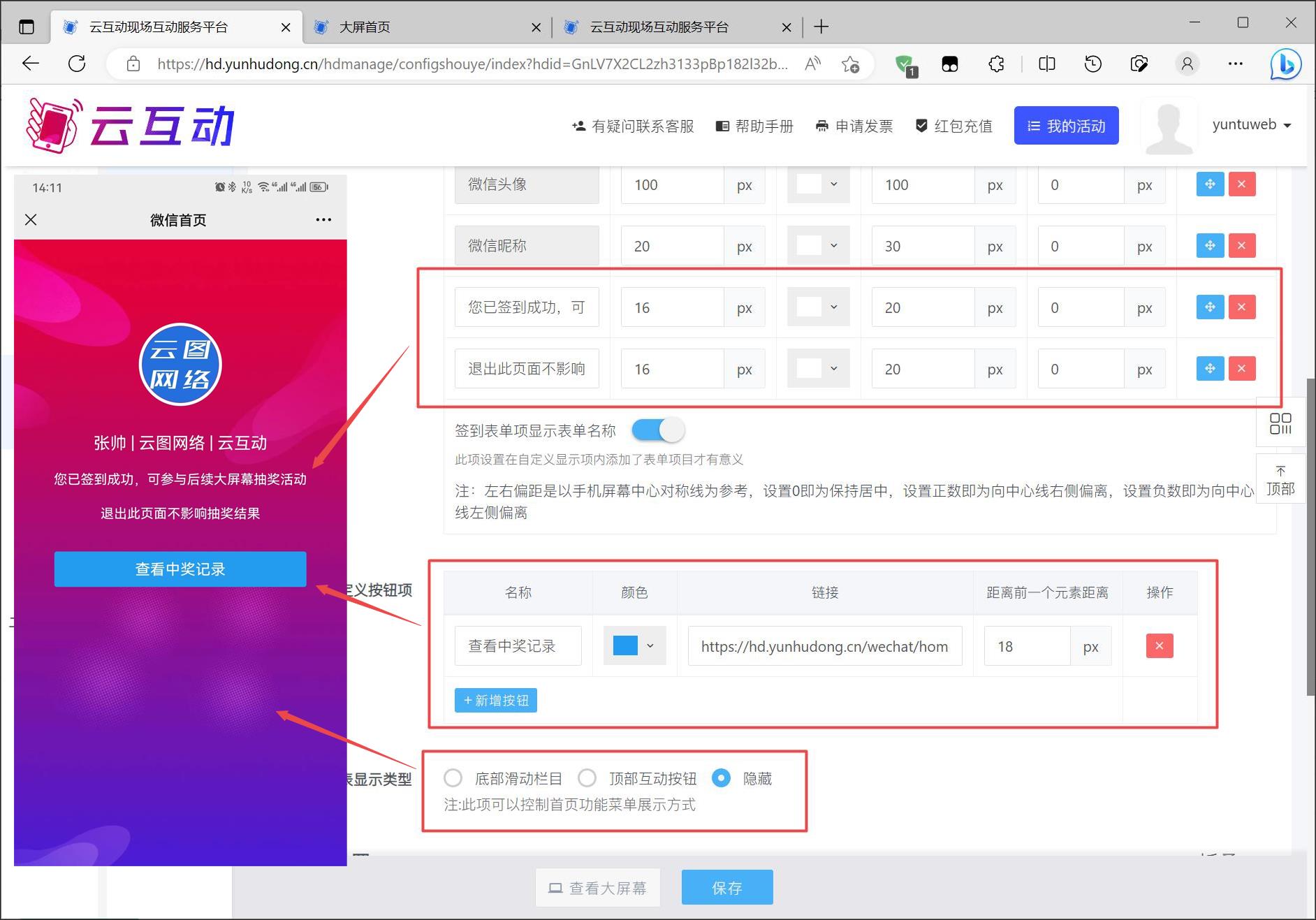Close the 大屏首页 tab
The image size is (1316, 920).
point(536,27)
